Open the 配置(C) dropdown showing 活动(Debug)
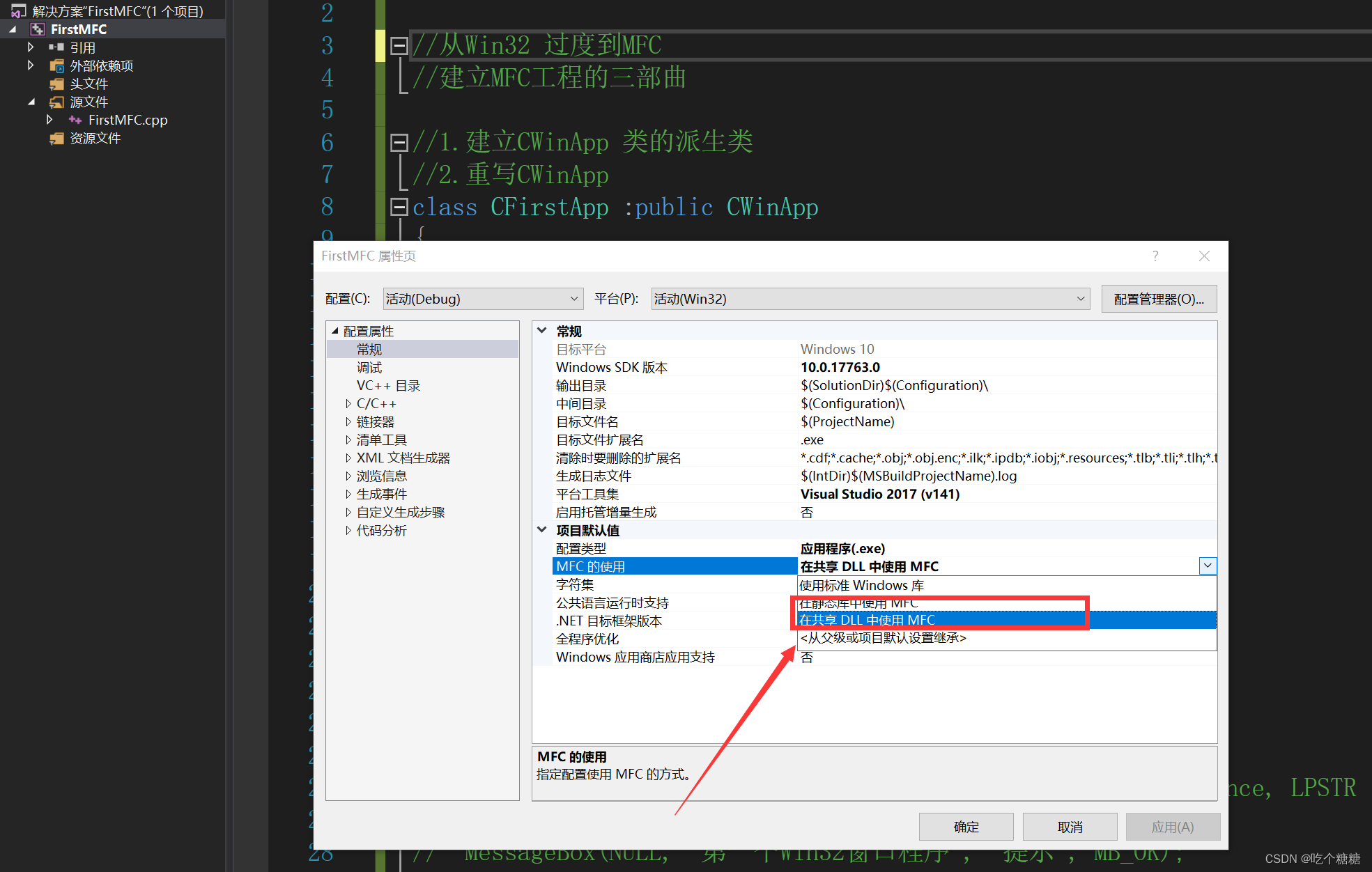The width and height of the screenshot is (1372, 872). click(x=573, y=298)
